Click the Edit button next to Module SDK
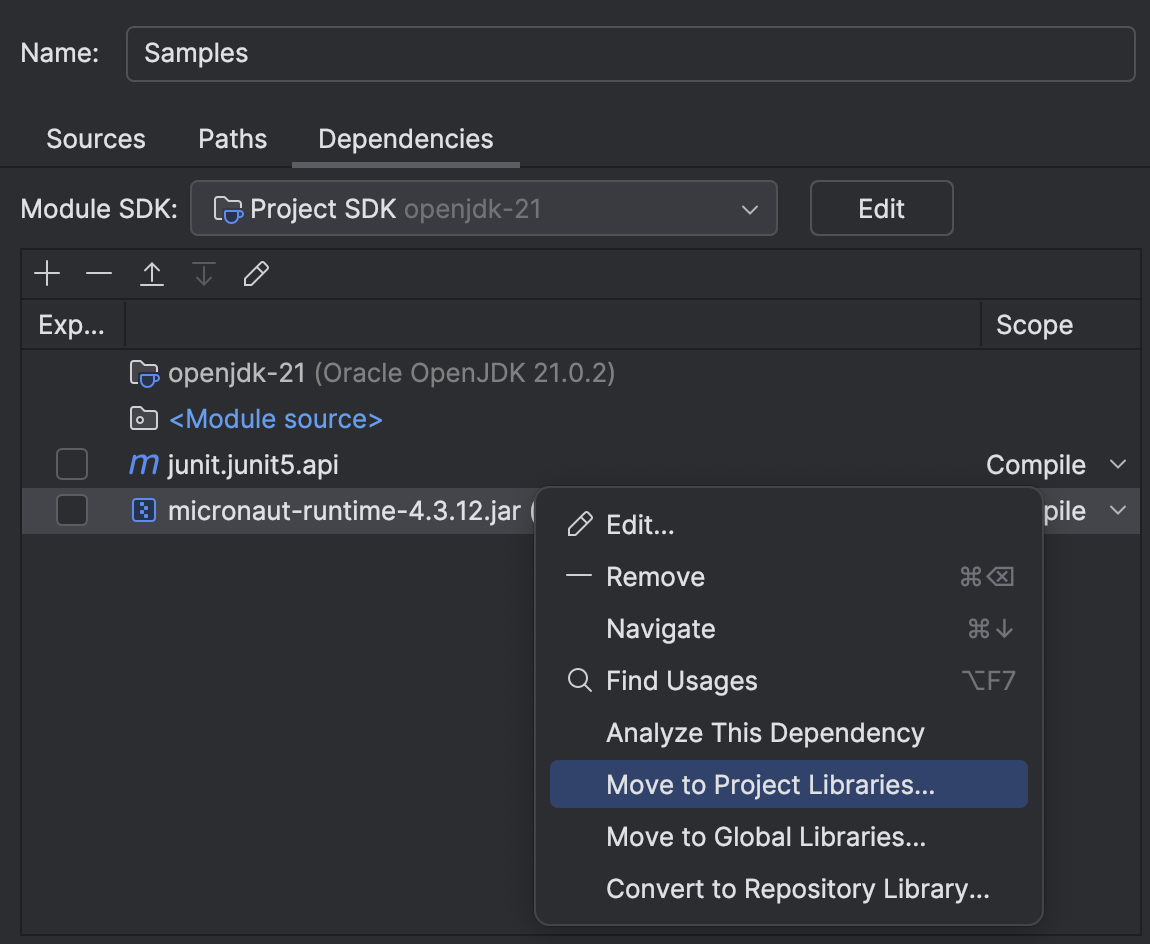 click(x=881, y=208)
